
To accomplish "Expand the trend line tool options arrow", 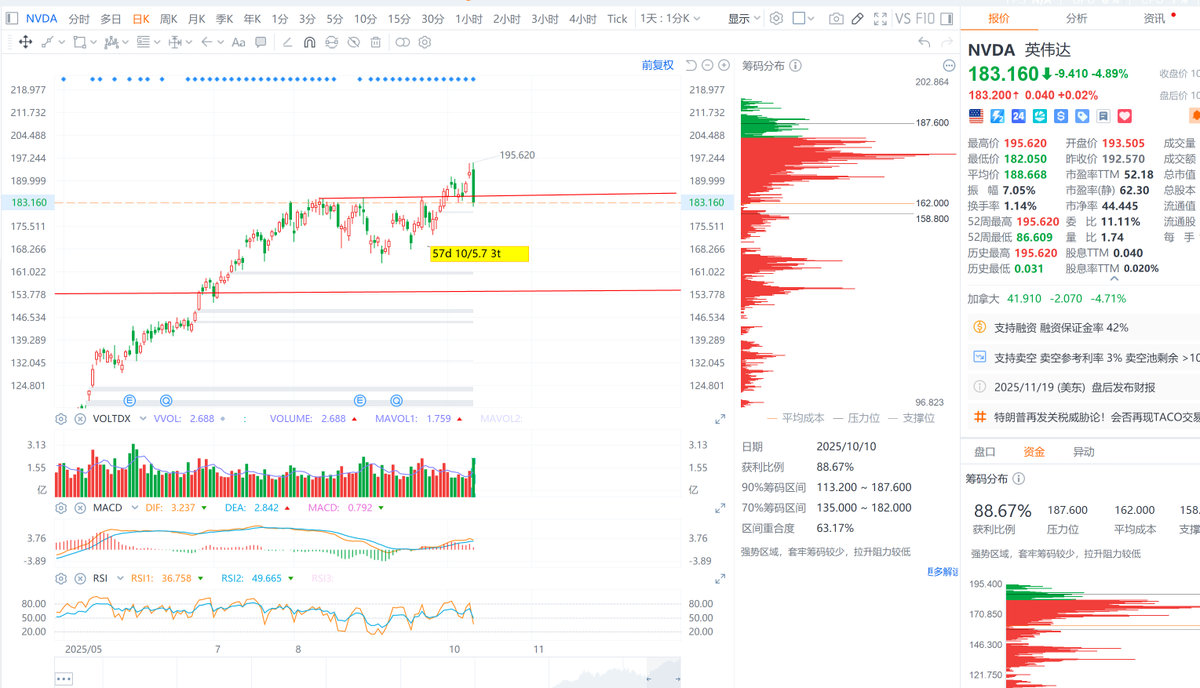I will (61, 42).
